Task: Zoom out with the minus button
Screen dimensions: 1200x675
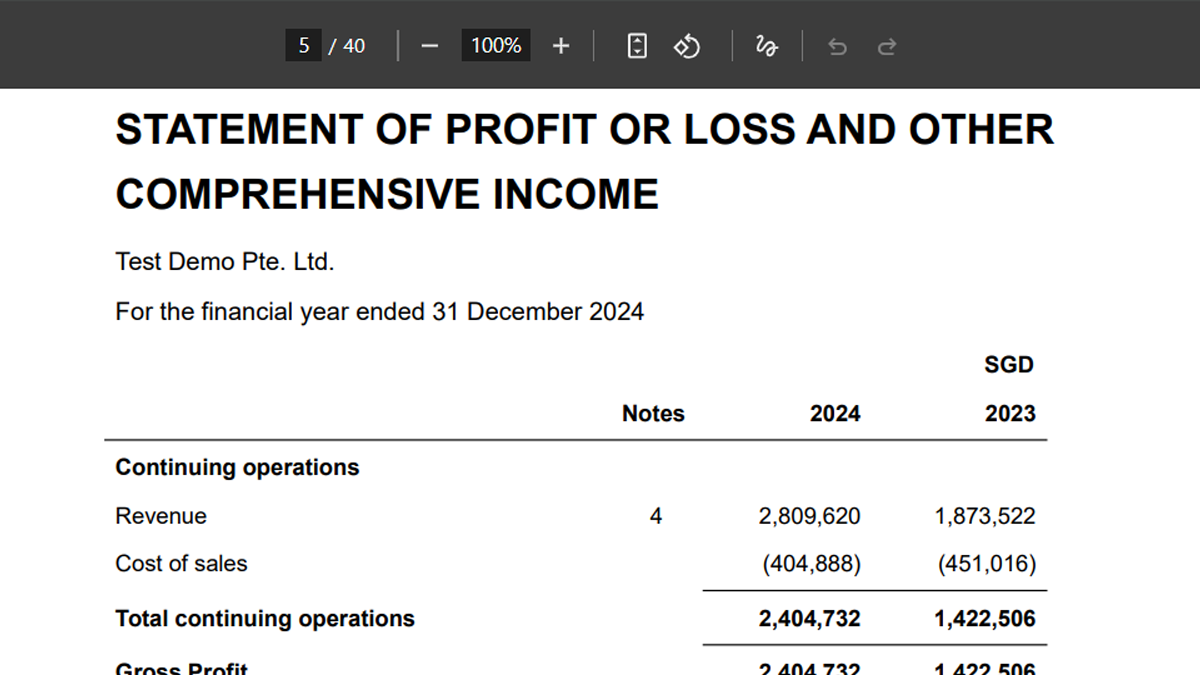Action: point(430,46)
